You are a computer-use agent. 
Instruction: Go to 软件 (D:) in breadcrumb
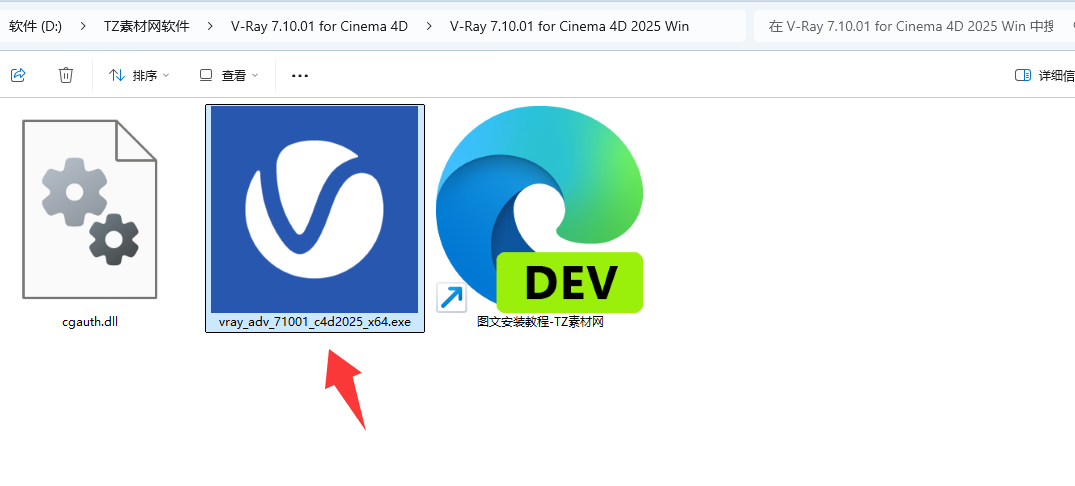click(x=36, y=26)
